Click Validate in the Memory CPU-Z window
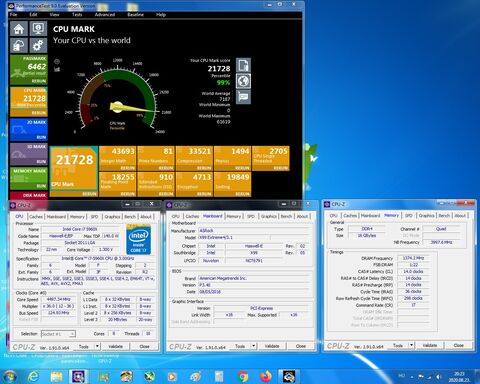This screenshot has height=384, width=480. [430, 345]
